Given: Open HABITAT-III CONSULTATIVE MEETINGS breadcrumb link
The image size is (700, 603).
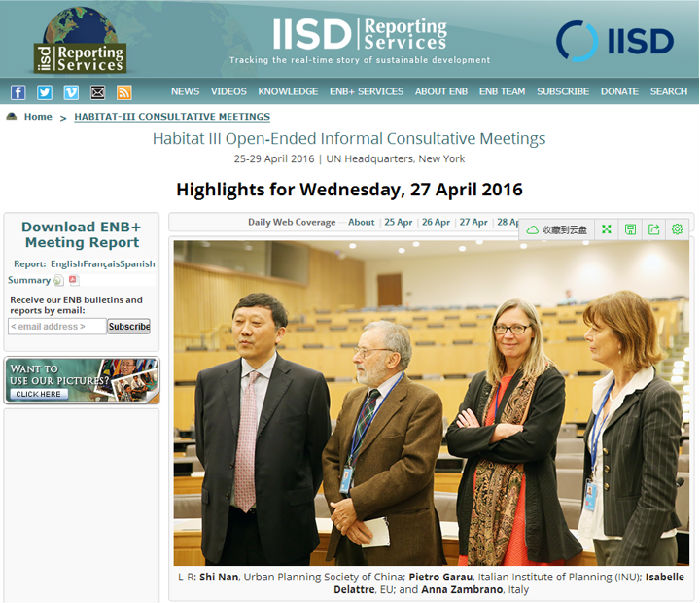Looking at the screenshot, I should coord(172,117).
